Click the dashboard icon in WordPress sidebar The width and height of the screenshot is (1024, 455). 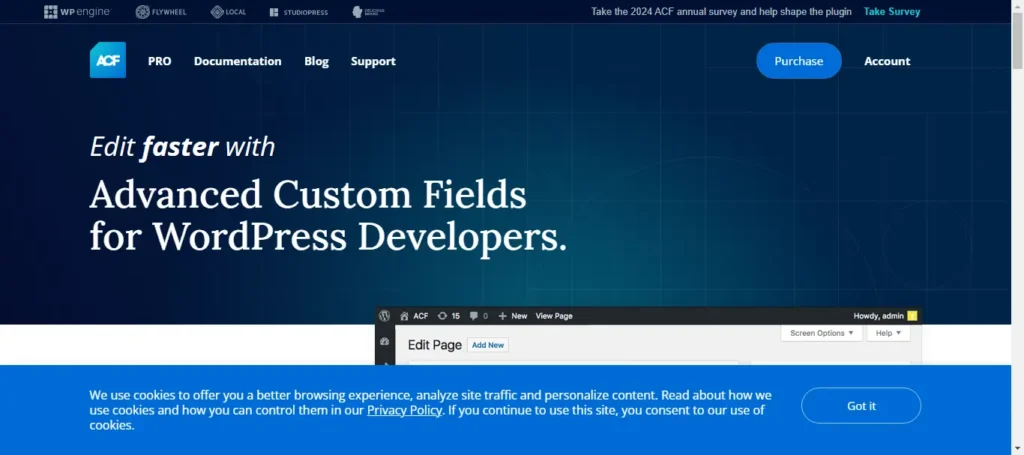coord(385,341)
